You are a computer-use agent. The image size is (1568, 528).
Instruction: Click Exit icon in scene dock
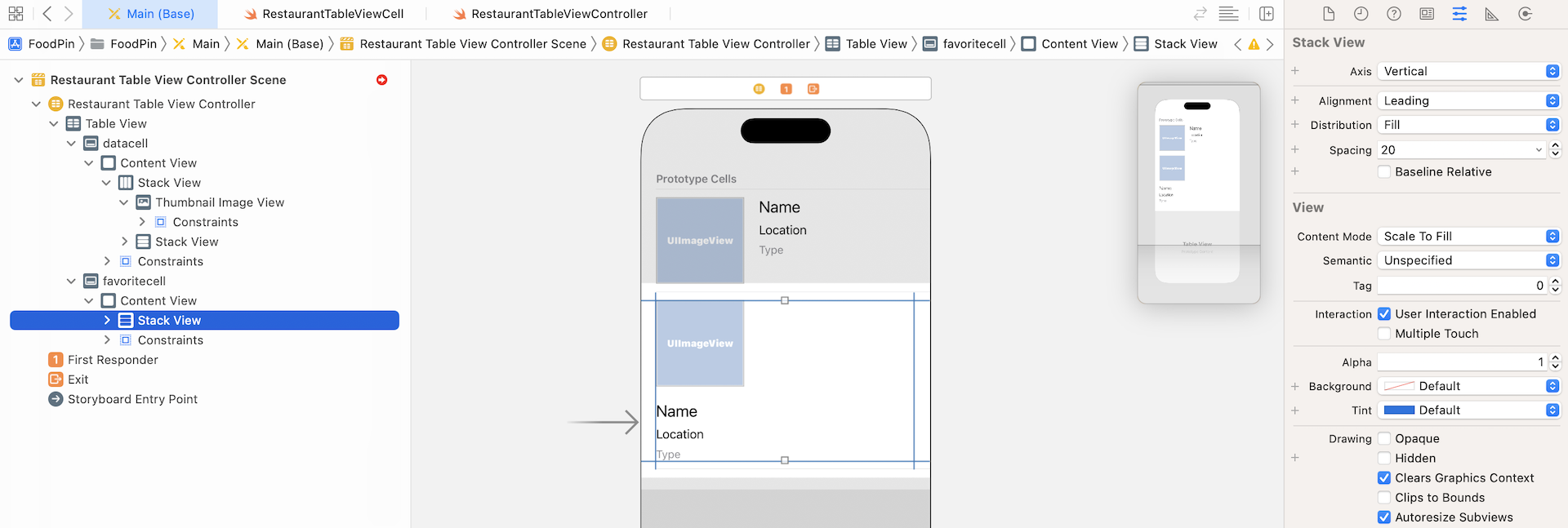[813, 89]
